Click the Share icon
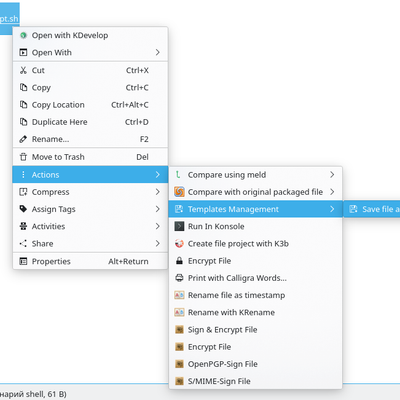 (x=23, y=244)
